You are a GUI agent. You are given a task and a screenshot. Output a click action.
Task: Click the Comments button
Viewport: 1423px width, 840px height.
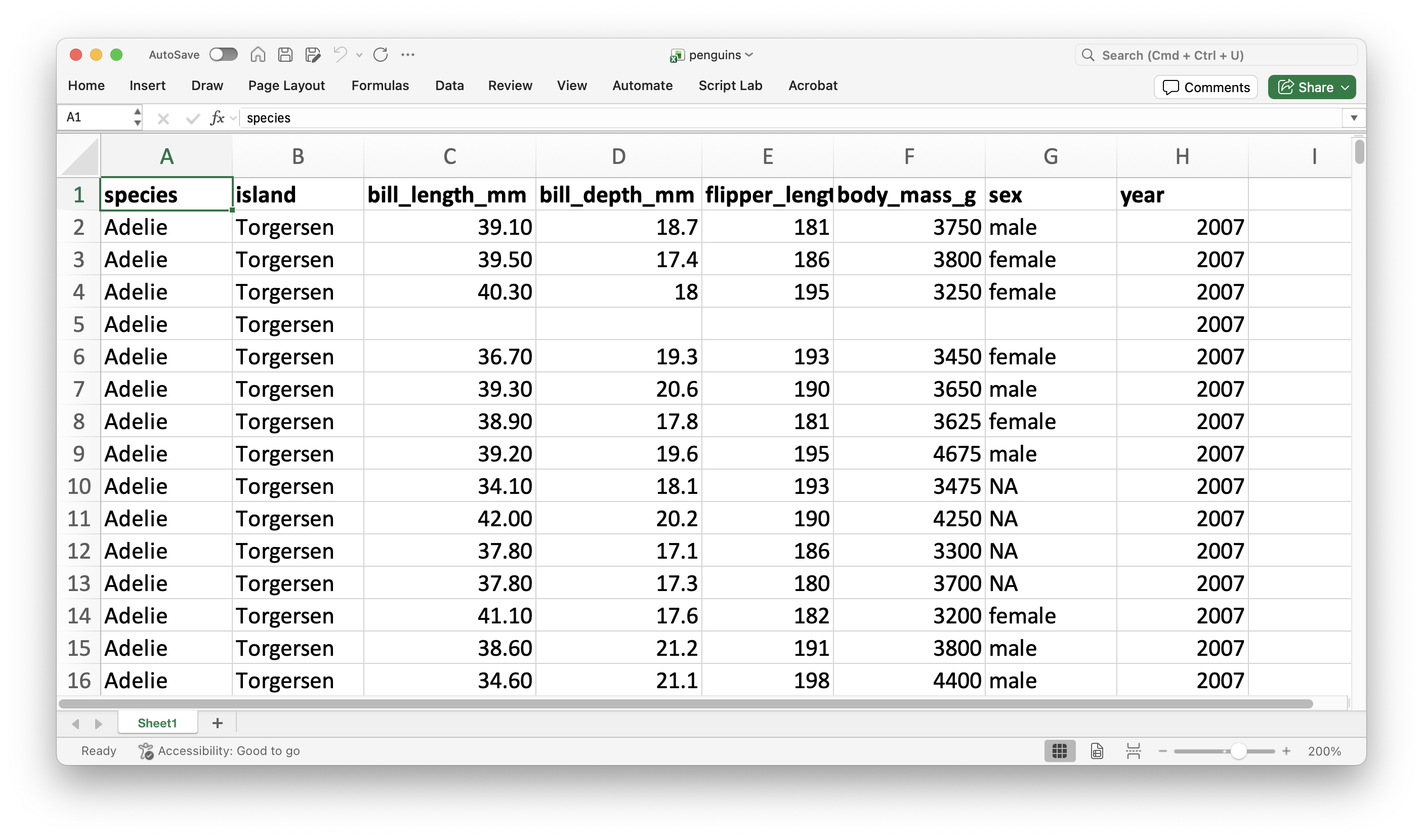1205,87
